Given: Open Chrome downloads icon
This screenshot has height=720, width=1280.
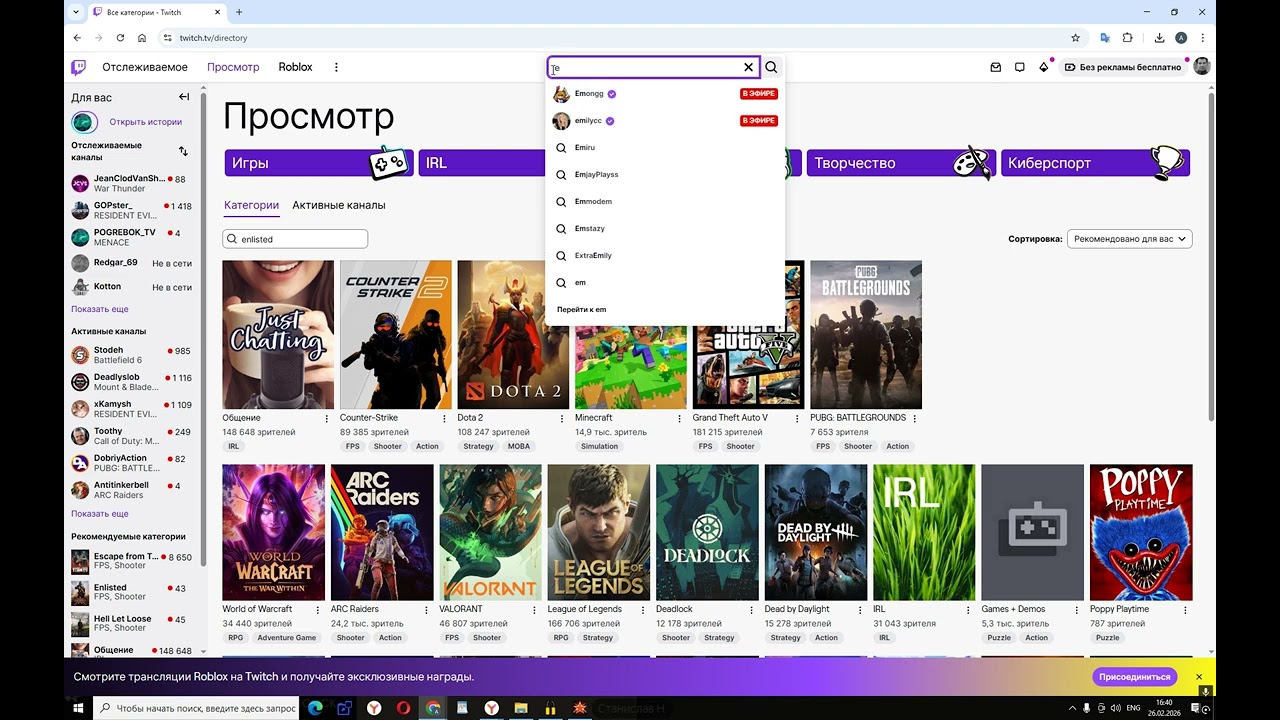Looking at the screenshot, I should 1159,38.
